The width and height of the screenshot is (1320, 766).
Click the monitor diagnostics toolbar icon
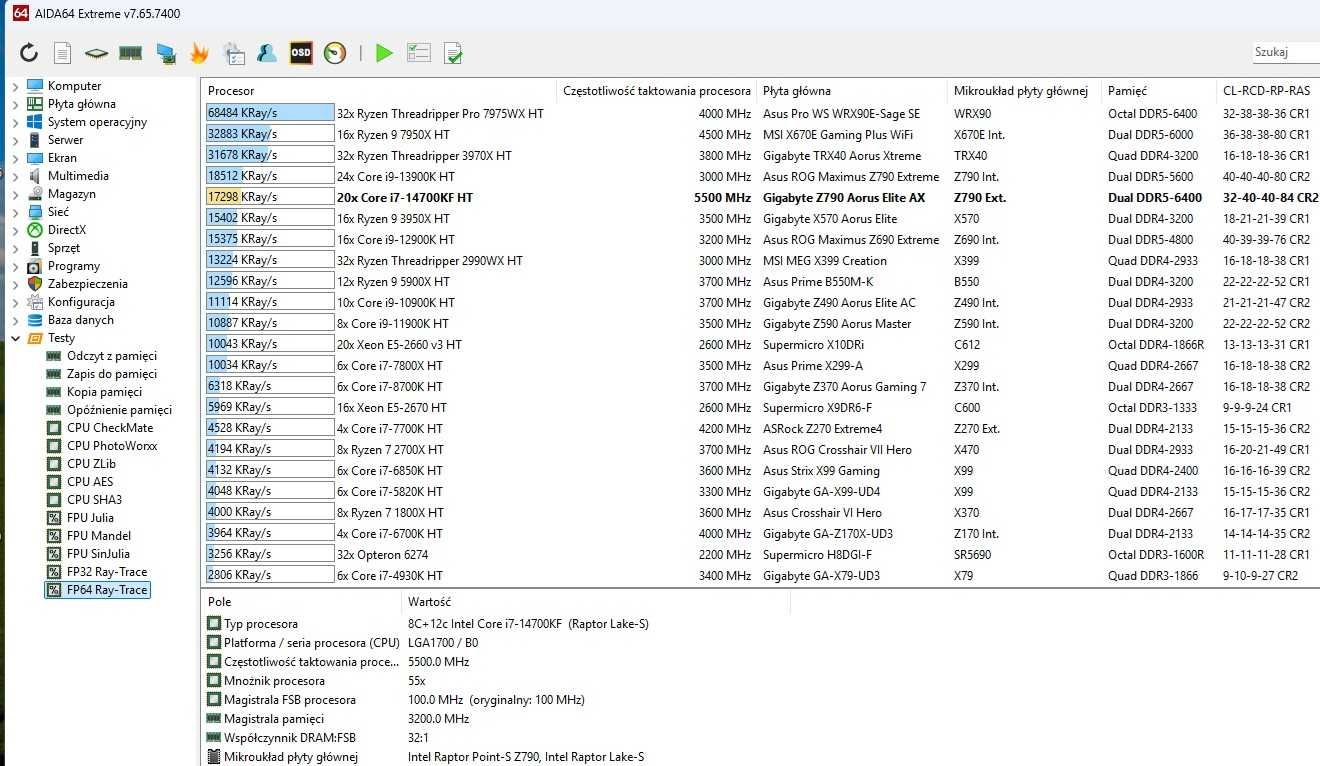point(166,53)
